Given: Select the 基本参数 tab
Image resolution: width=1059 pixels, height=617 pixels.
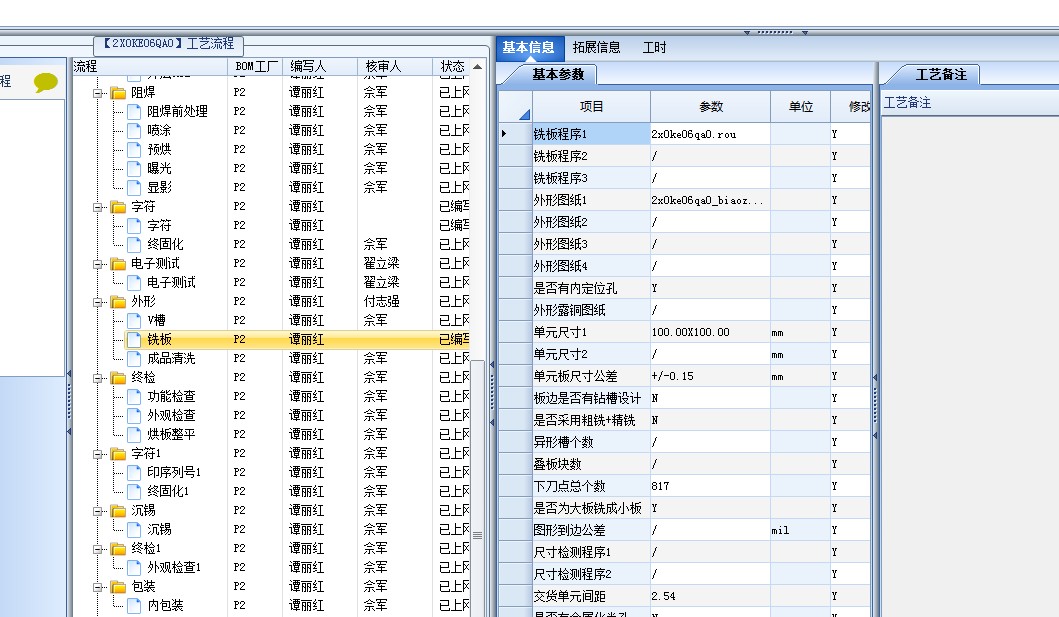Looking at the screenshot, I should (558, 74).
